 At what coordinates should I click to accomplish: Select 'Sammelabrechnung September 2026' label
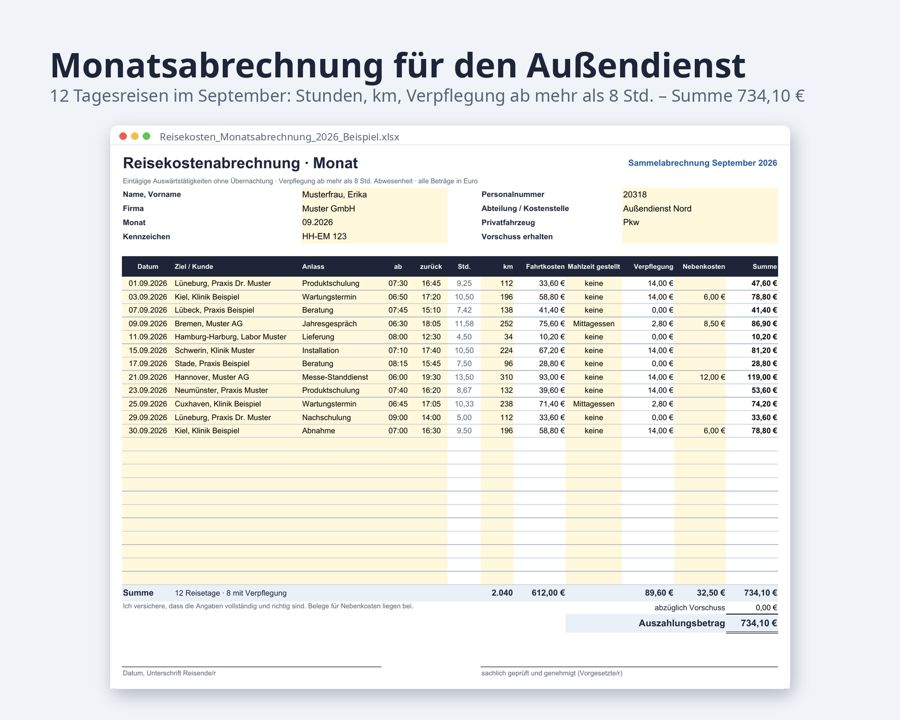[703, 163]
